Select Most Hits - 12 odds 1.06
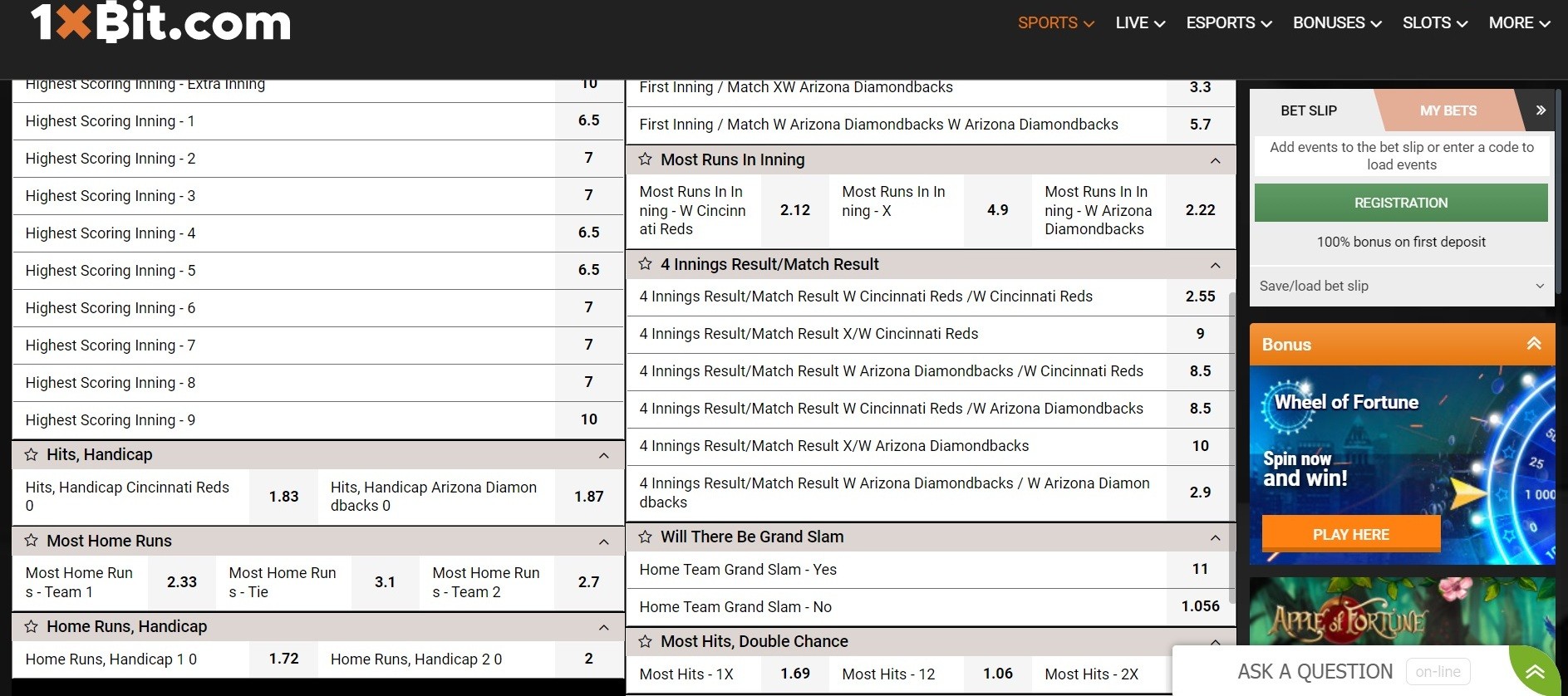 tap(997, 674)
